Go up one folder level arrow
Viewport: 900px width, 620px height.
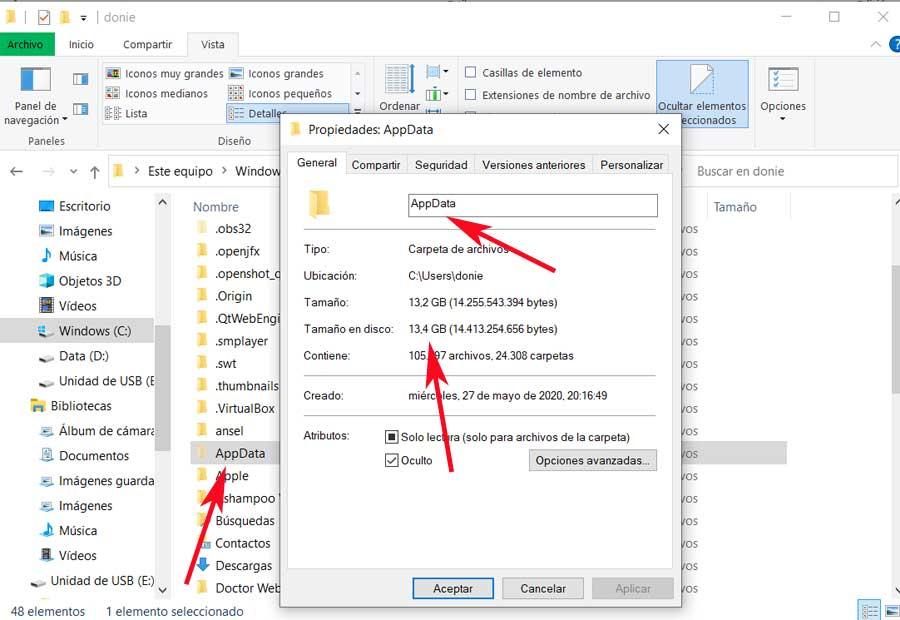(x=95, y=171)
